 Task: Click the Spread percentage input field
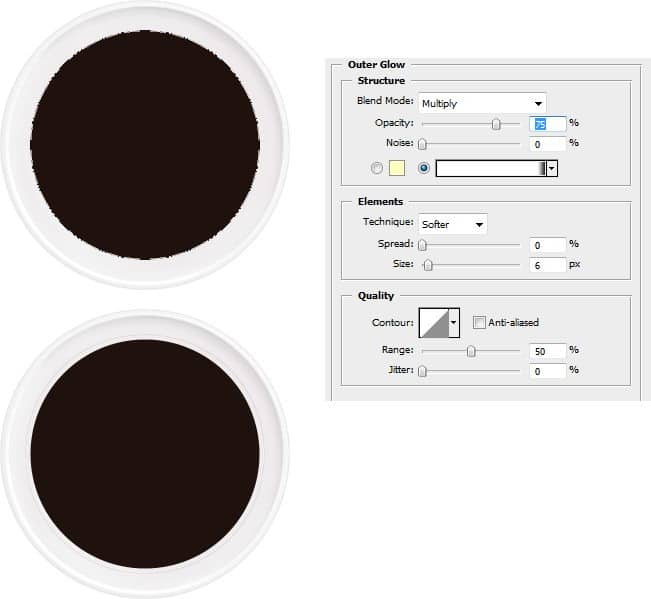547,245
